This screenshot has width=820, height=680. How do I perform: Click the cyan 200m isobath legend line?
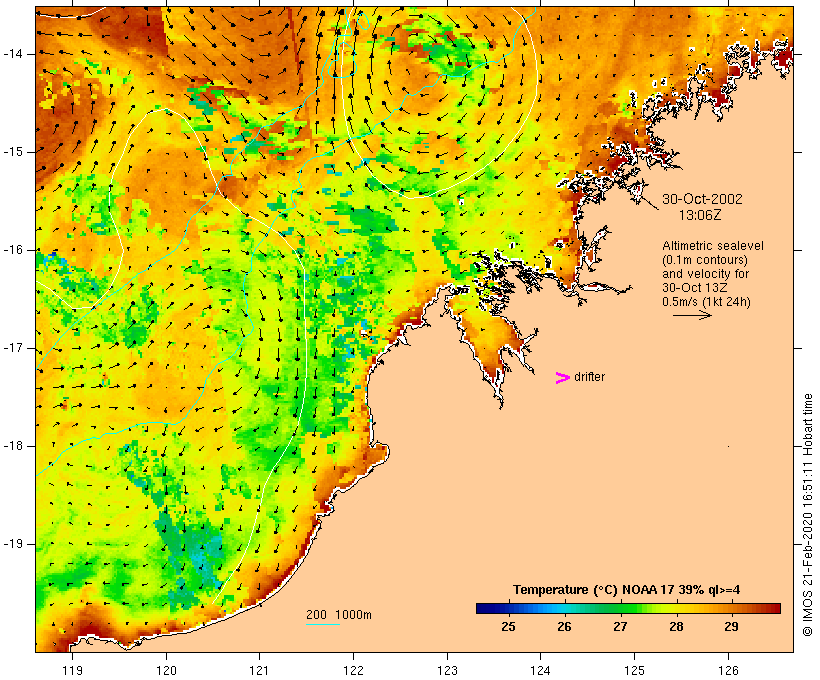[x=323, y=624]
